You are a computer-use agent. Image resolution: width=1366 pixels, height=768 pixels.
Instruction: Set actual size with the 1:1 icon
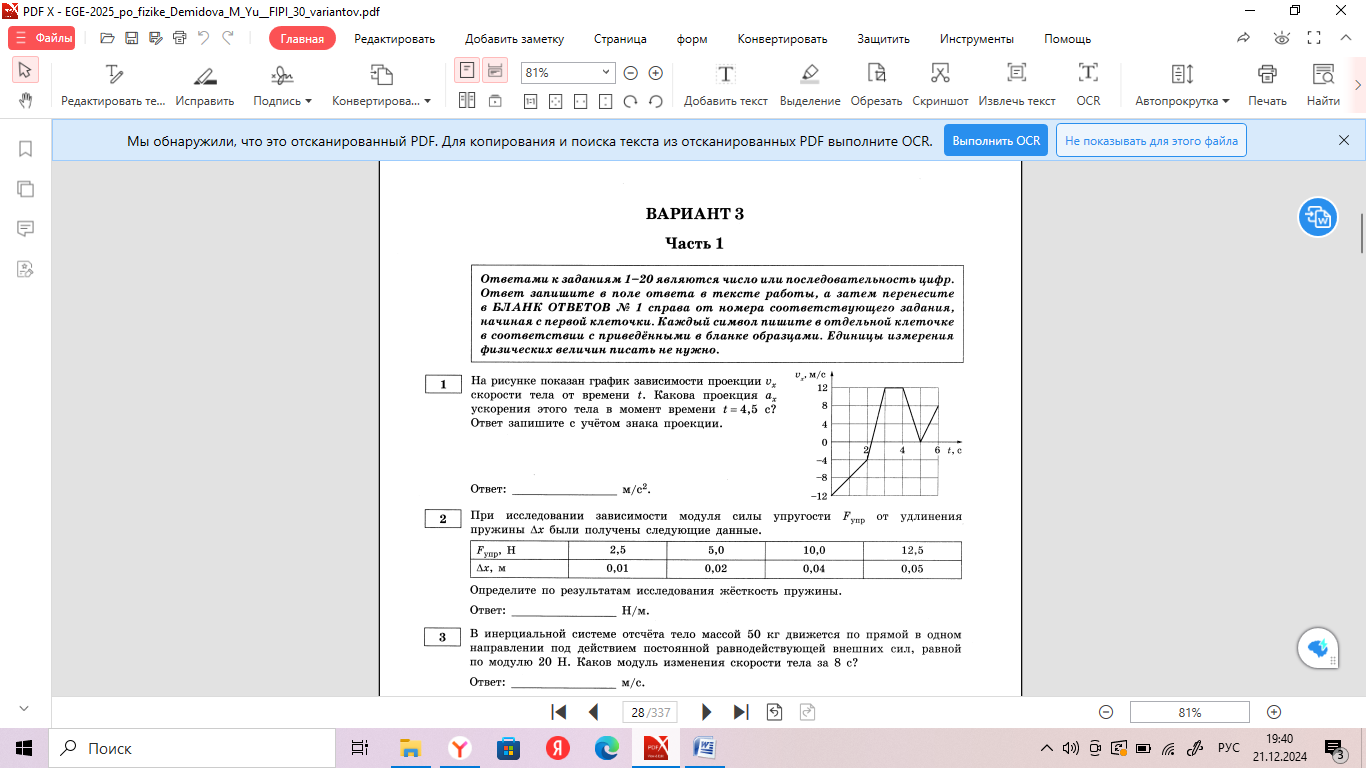pos(530,101)
